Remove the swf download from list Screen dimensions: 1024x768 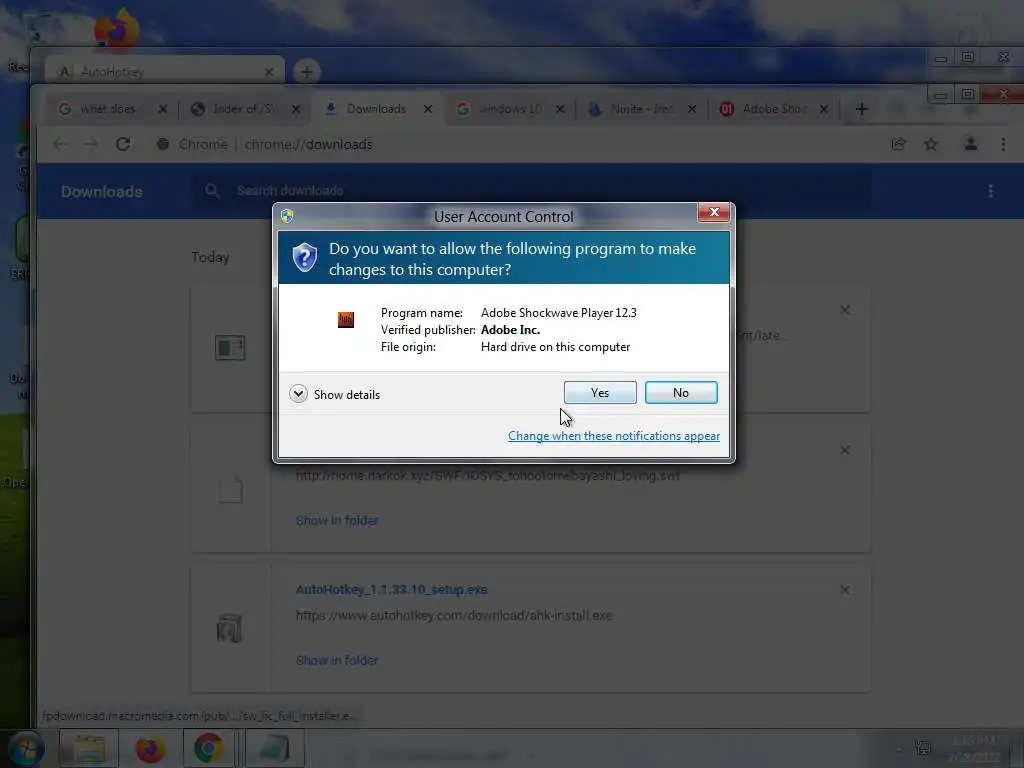(x=844, y=450)
